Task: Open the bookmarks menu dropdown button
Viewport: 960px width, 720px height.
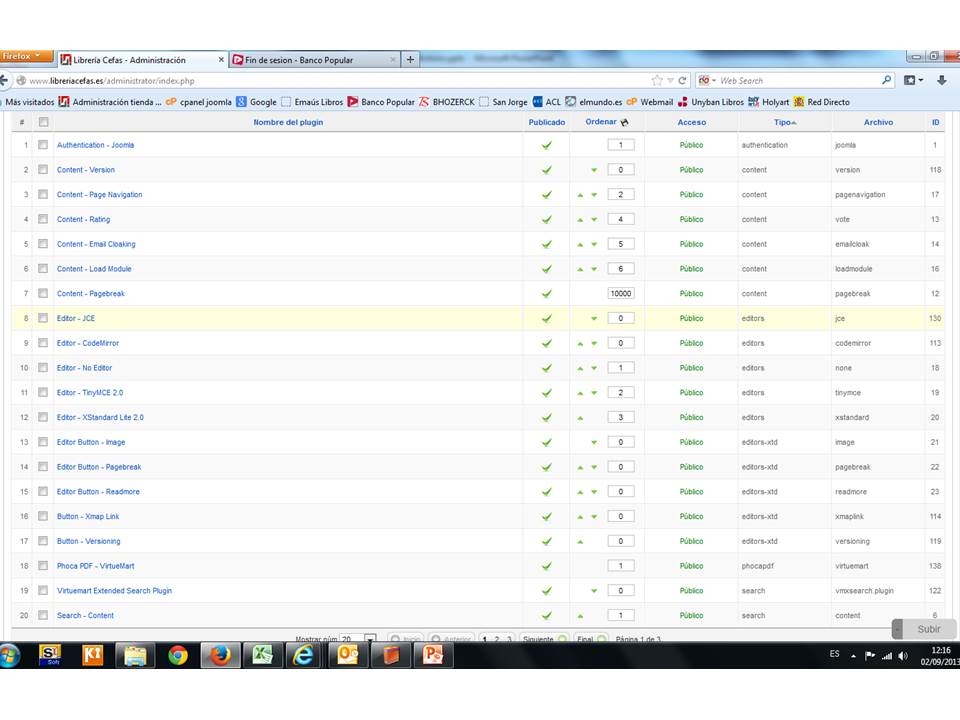Action: (x=913, y=80)
